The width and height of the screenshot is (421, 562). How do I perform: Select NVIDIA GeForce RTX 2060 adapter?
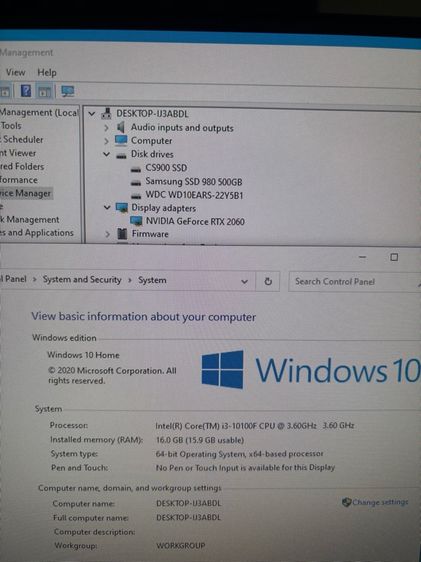pos(195,221)
